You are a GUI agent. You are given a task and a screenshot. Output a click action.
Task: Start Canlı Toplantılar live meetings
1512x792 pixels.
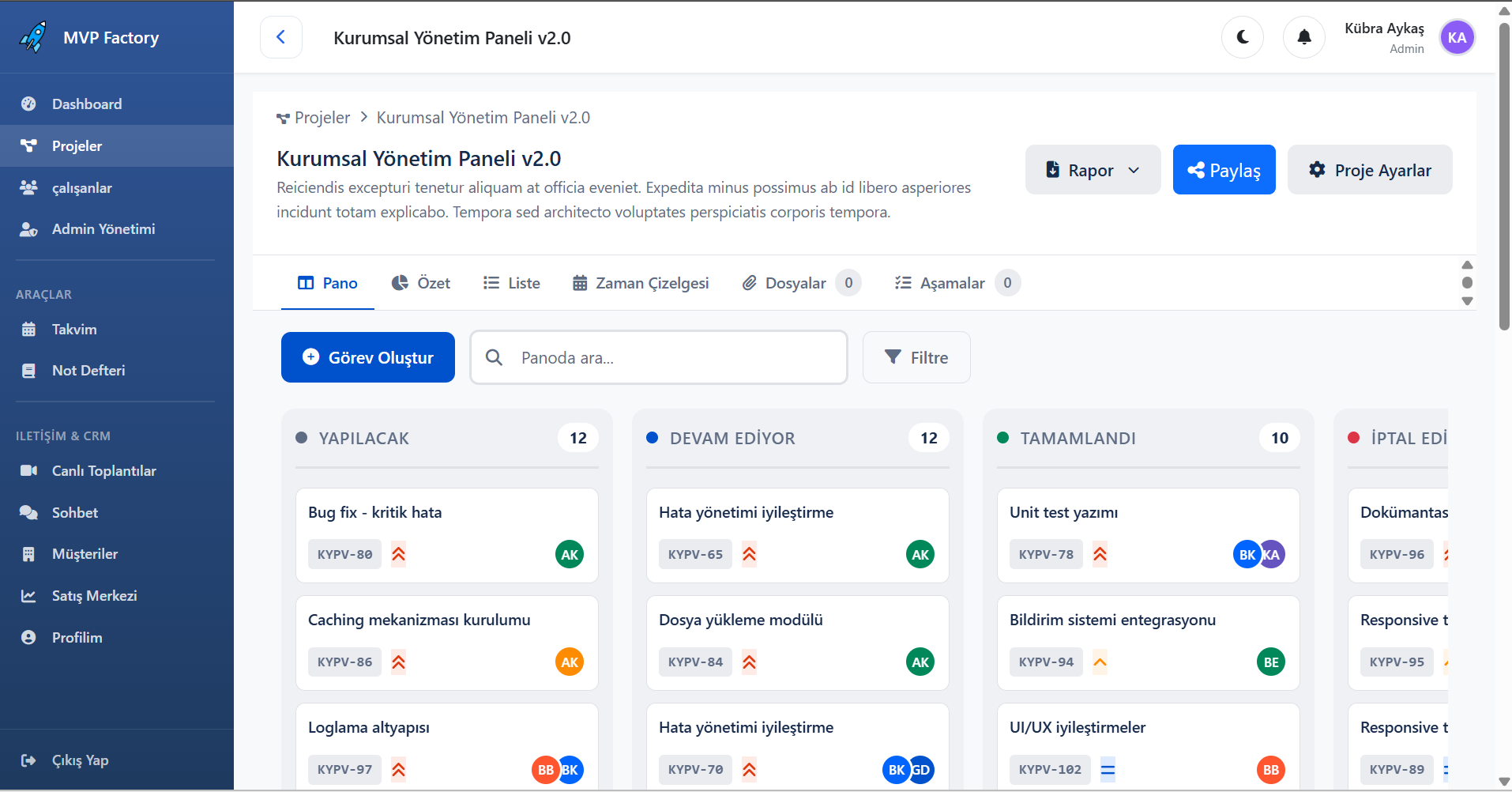click(103, 470)
